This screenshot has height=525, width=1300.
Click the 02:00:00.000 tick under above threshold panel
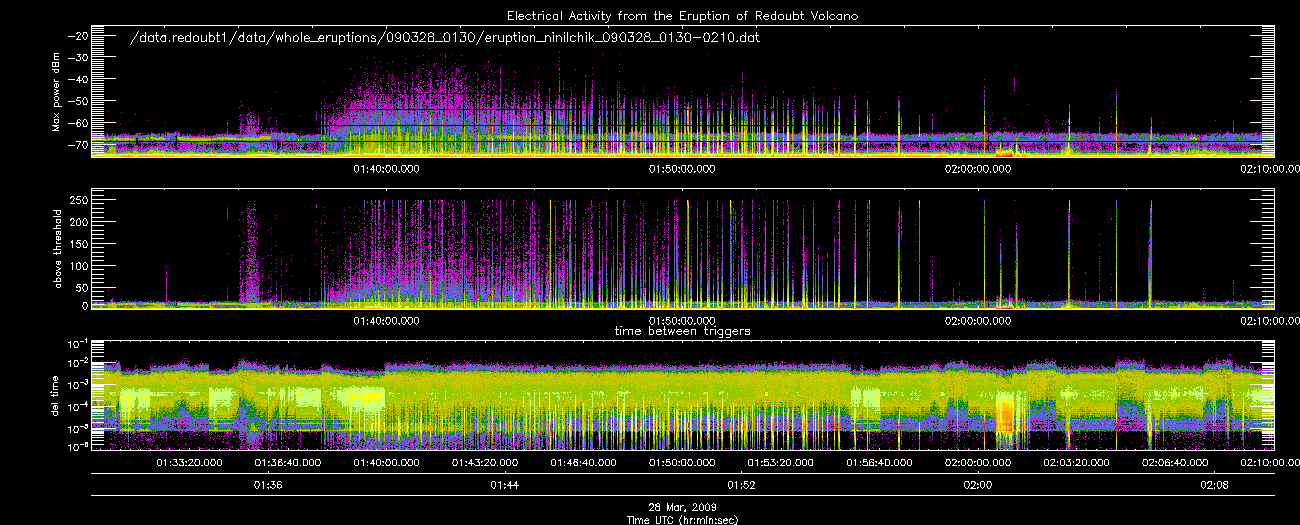pos(978,321)
